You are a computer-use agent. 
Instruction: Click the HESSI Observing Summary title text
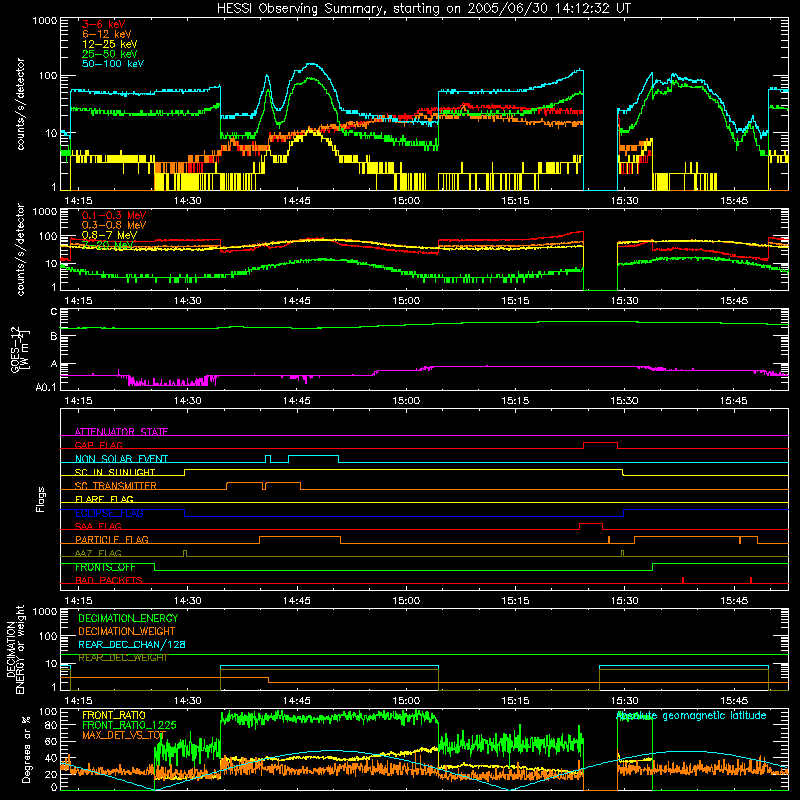423,9
